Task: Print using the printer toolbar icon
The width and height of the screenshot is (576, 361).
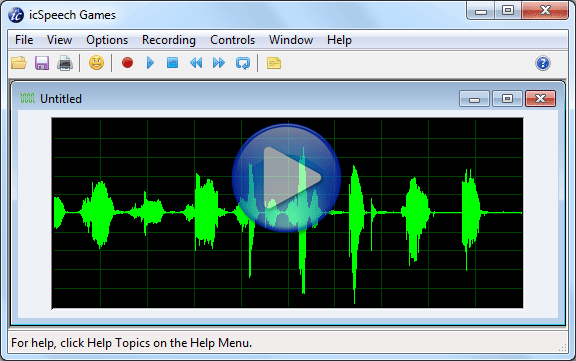Action: pos(65,63)
